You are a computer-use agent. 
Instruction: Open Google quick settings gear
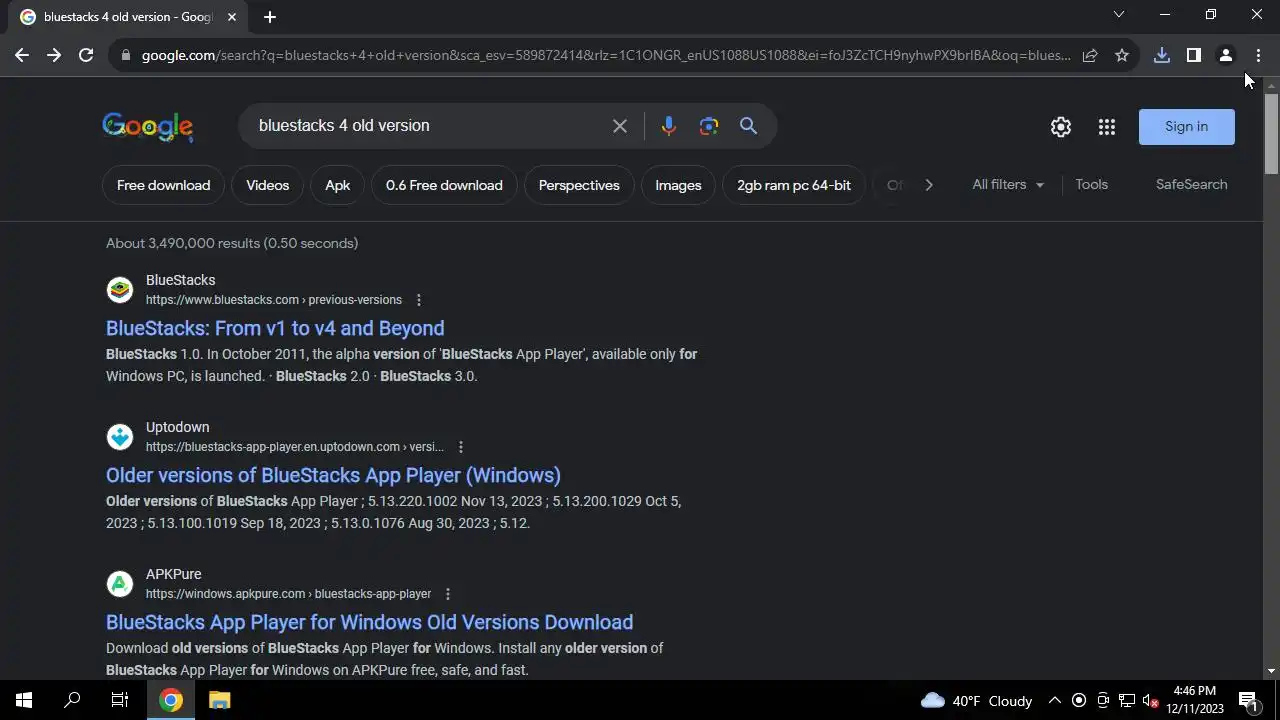1061,127
